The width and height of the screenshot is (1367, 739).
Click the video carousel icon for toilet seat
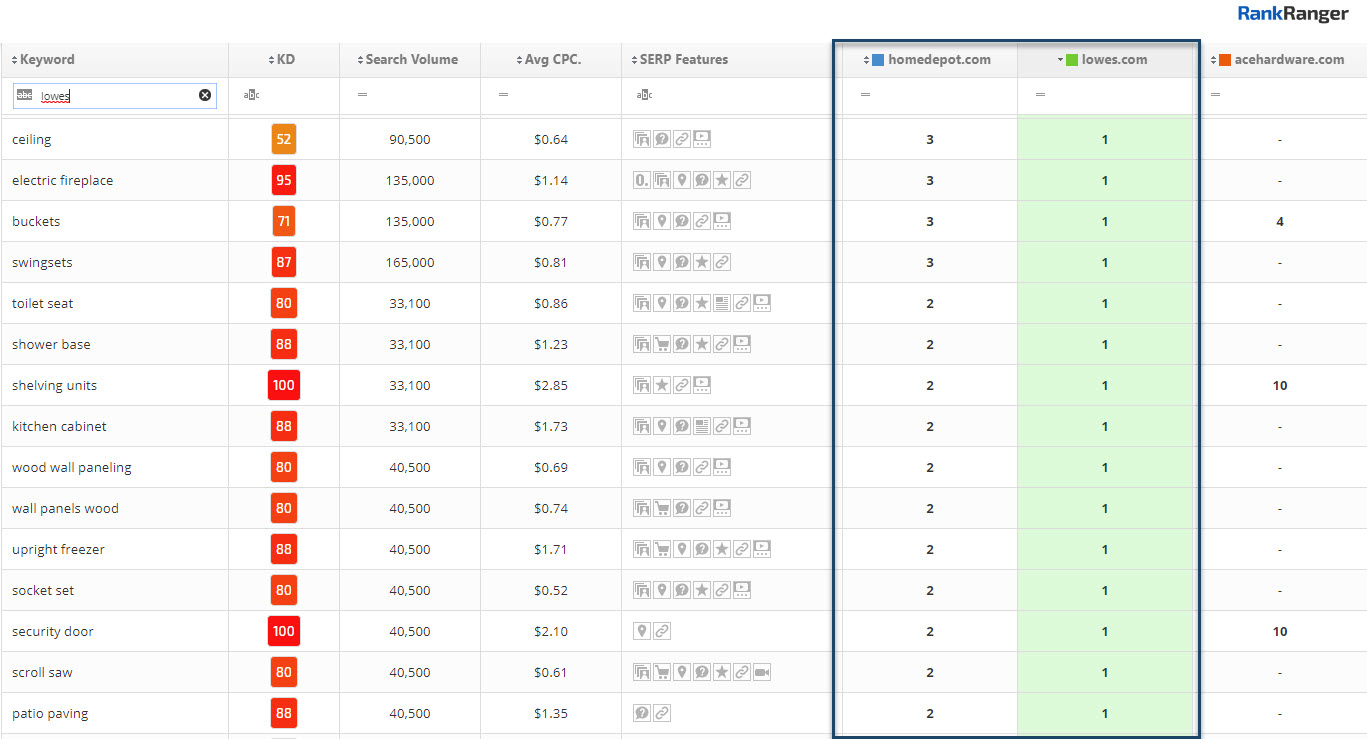(762, 303)
